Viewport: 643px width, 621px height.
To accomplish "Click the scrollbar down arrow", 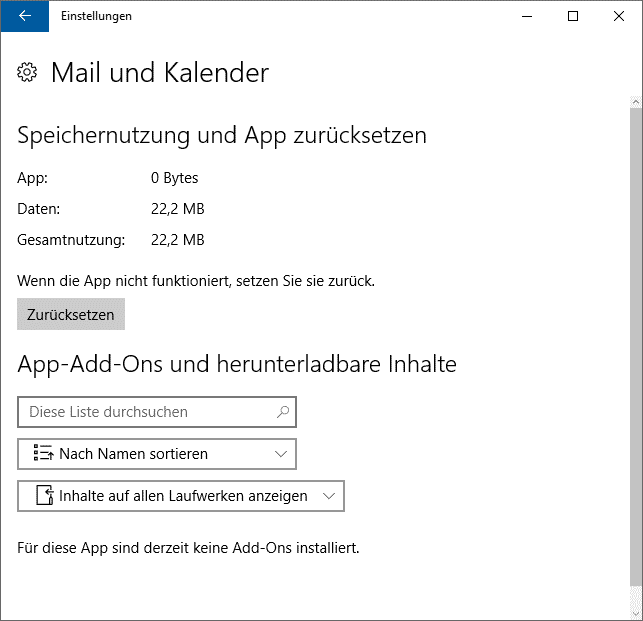I will (x=636, y=614).
